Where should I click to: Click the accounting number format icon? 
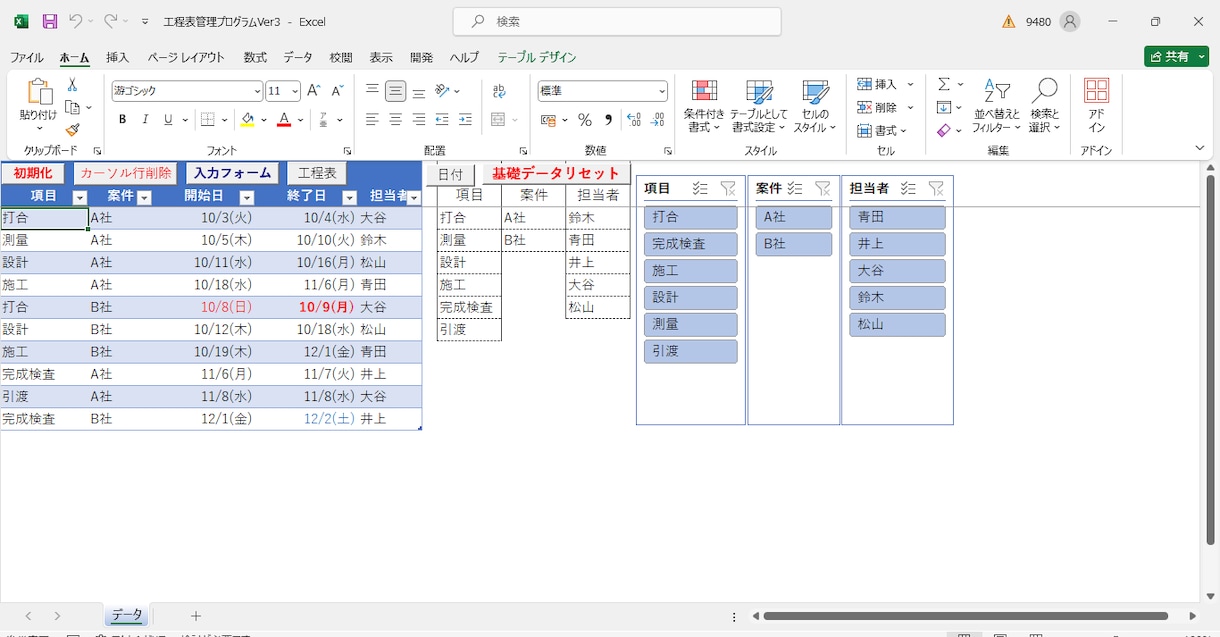548,120
